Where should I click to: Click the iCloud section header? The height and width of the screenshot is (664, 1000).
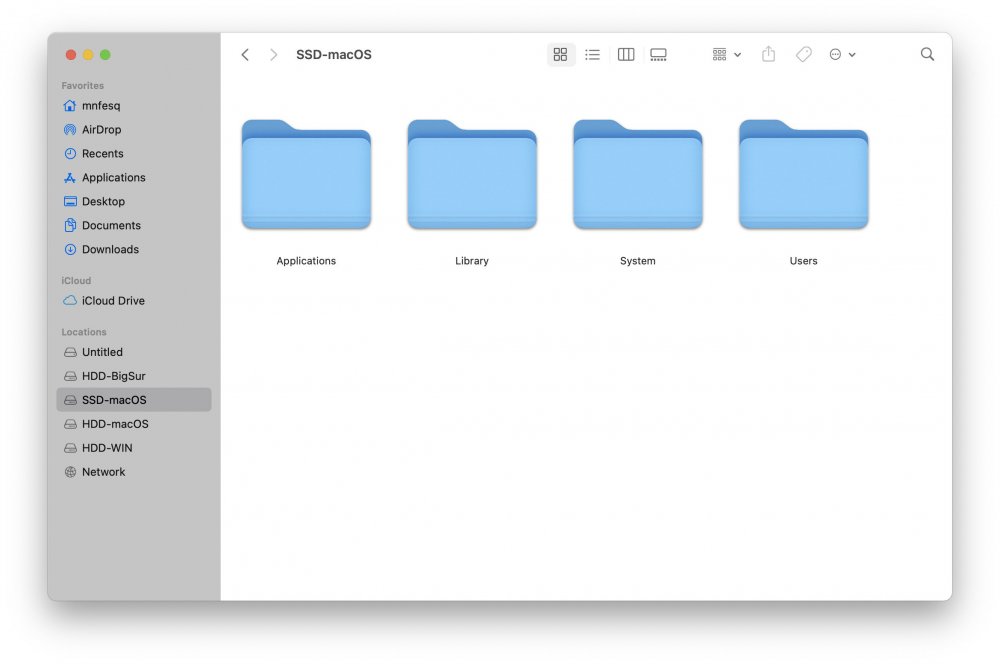tap(76, 281)
